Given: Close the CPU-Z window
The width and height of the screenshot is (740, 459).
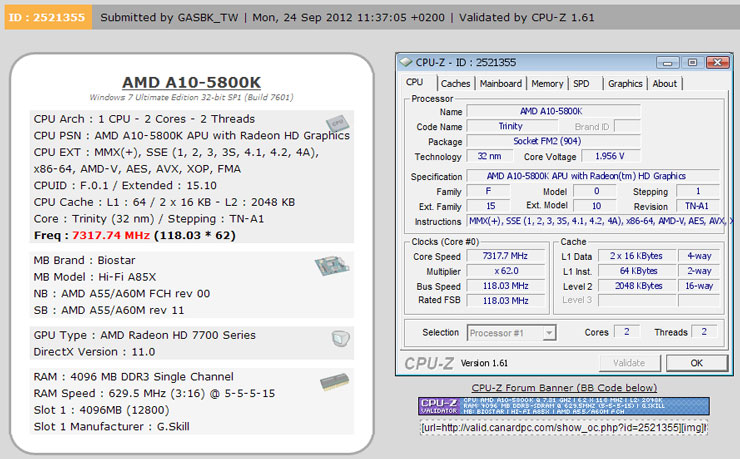Looking at the screenshot, I should 717,62.
